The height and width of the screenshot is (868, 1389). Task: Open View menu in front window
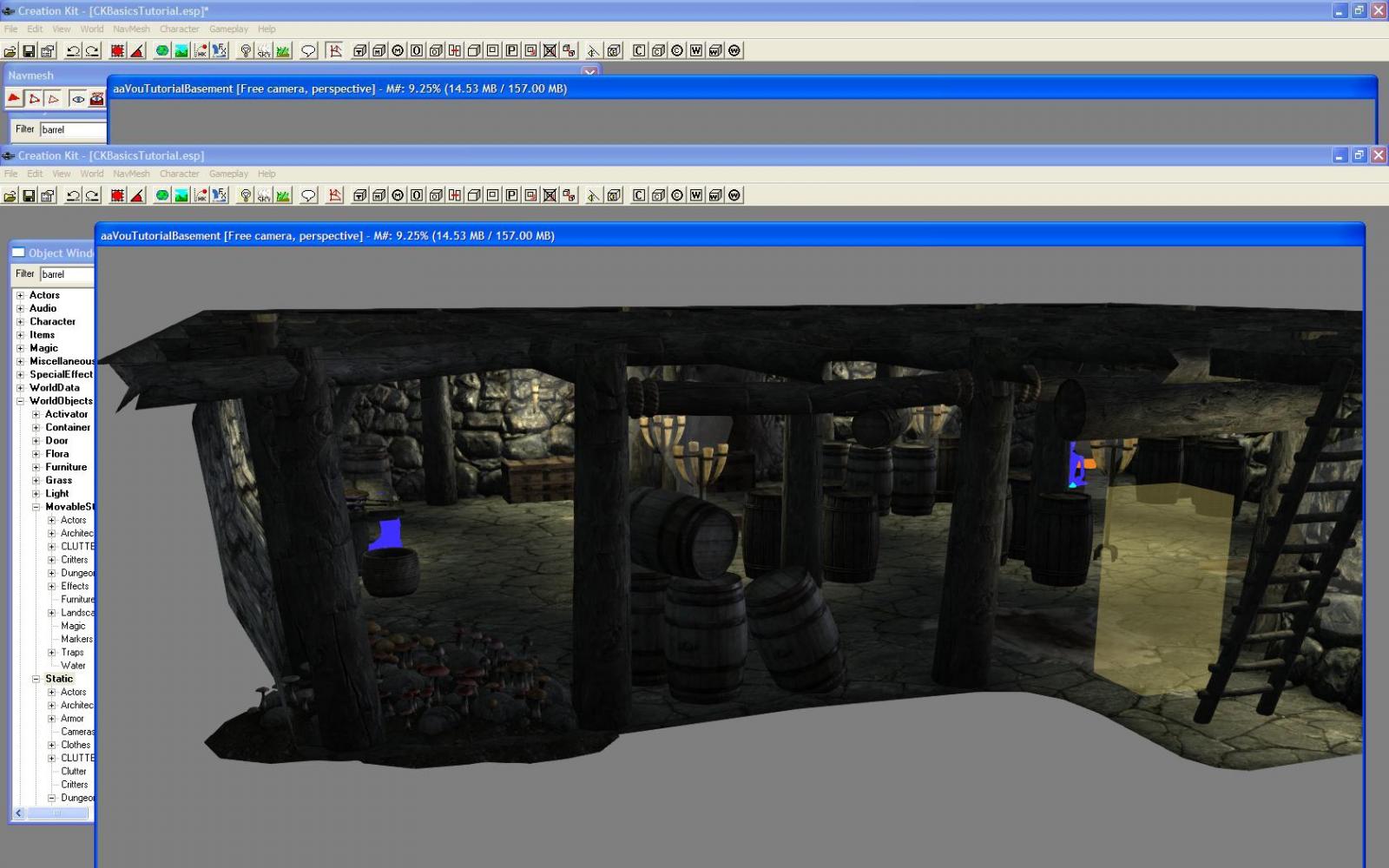coord(62,174)
